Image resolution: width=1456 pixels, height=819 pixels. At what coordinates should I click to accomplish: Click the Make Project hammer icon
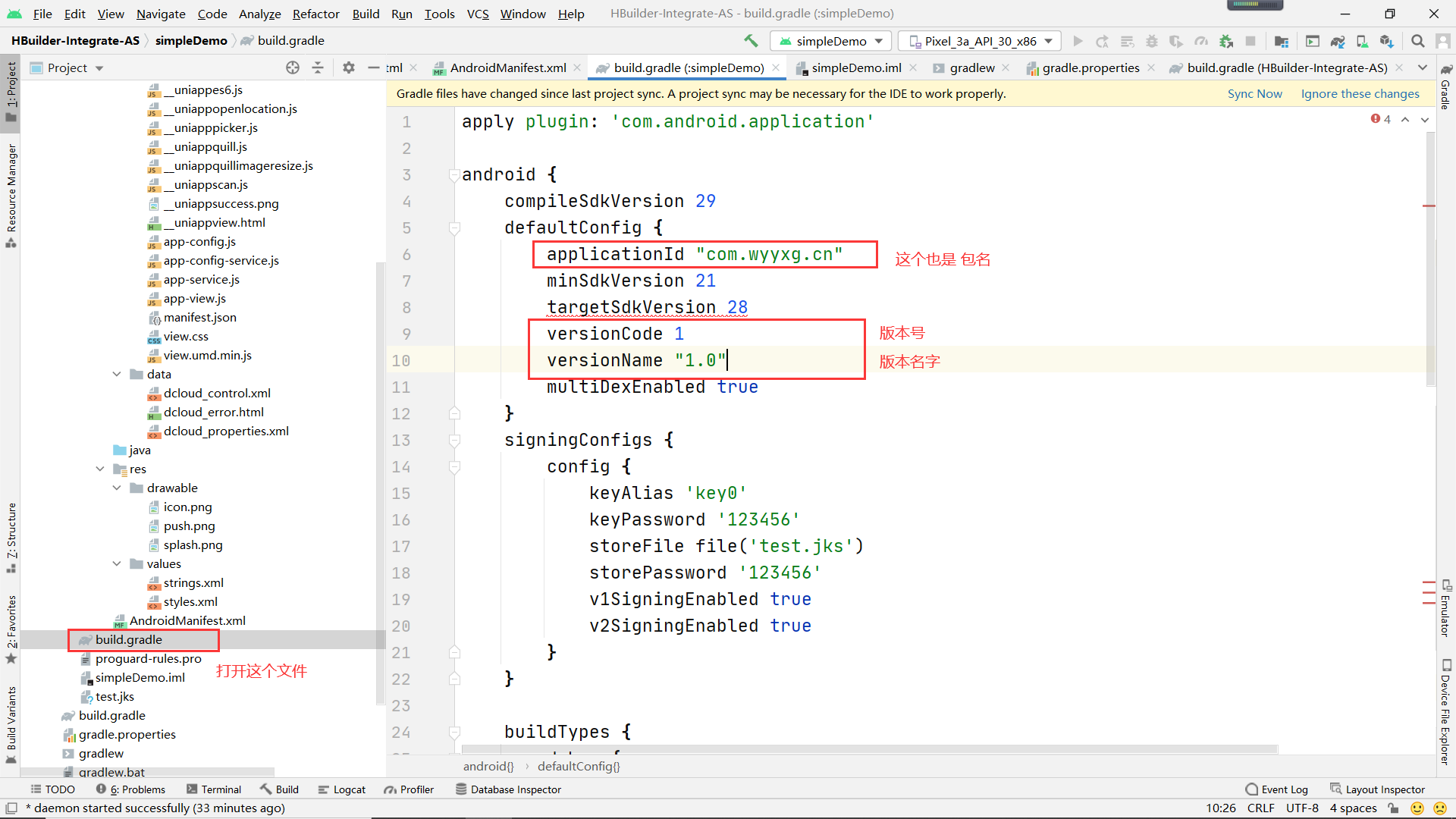pos(751,41)
